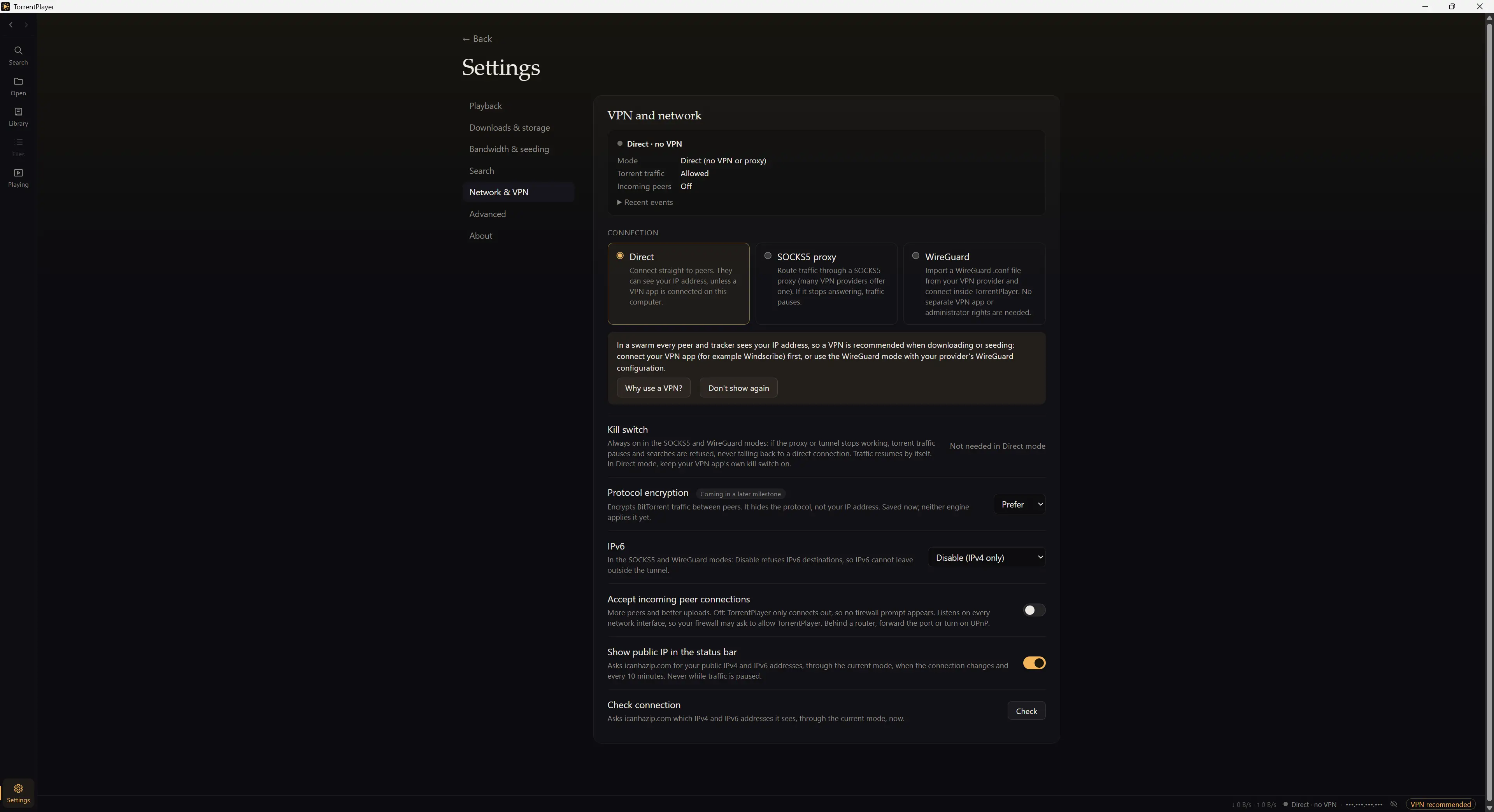This screenshot has width=1494, height=812.
Task: Click the Torrent traffic 'Allowed' value
Action: (x=694, y=173)
